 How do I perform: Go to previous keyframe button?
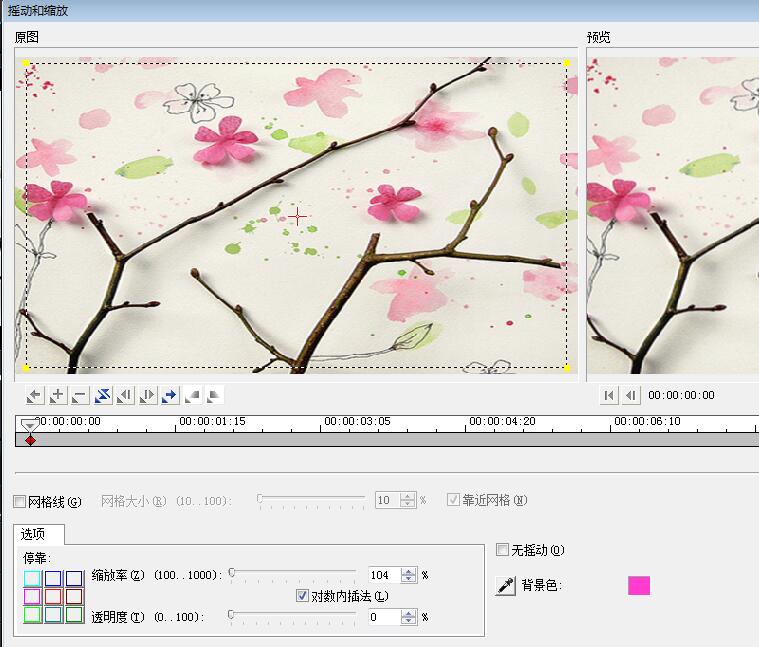35,395
